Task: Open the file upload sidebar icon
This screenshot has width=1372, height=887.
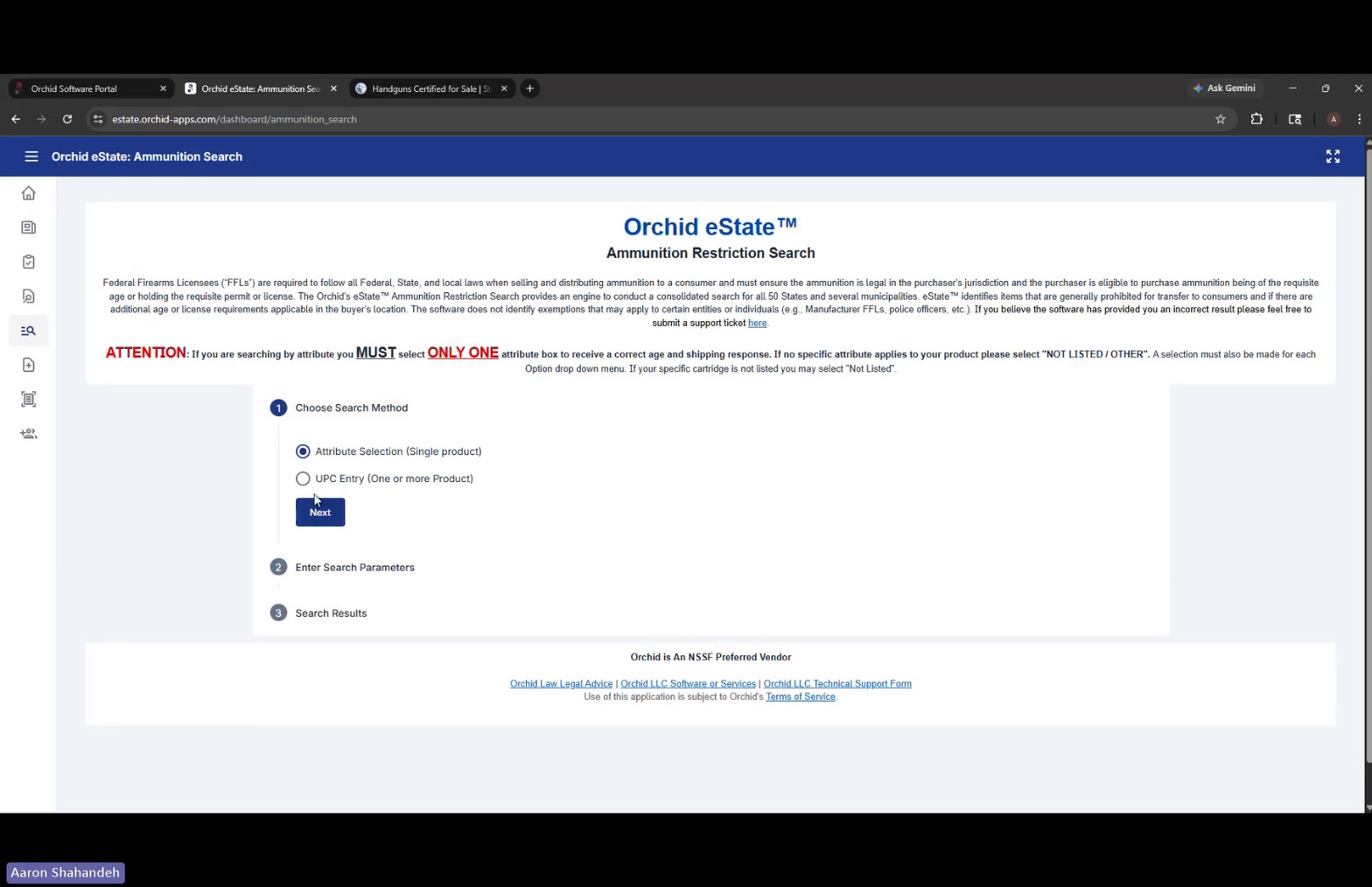Action: (x=29, y=365)
